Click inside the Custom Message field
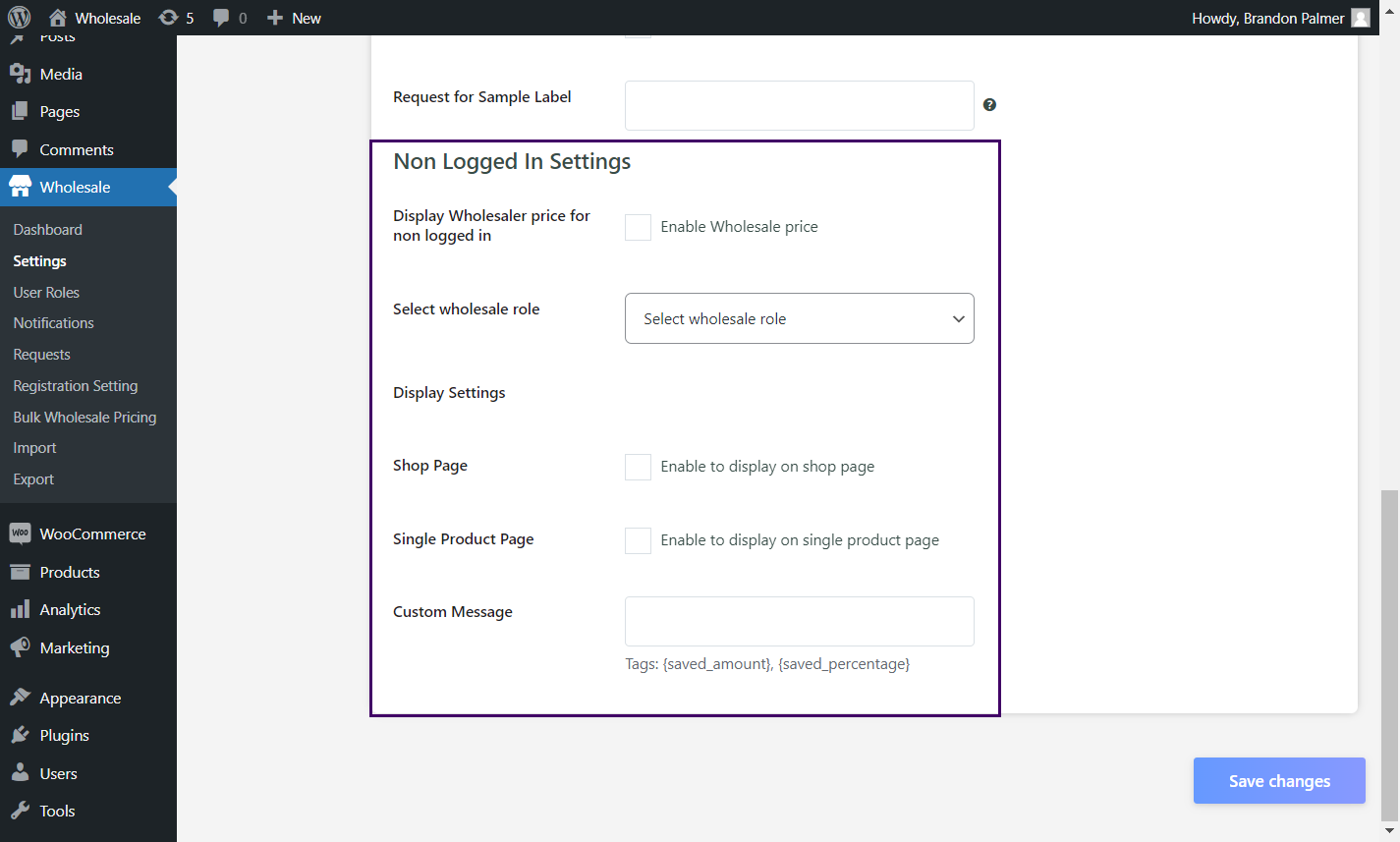 pos(799,621)
